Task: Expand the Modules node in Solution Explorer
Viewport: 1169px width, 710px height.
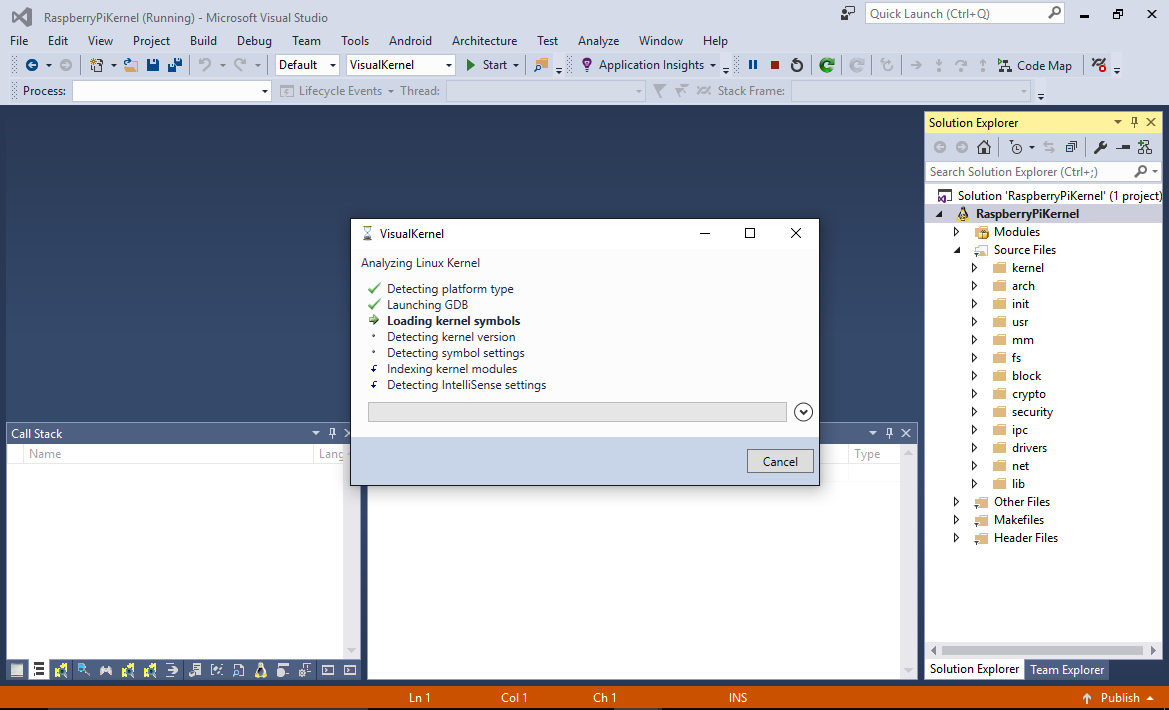Action: 957,232
